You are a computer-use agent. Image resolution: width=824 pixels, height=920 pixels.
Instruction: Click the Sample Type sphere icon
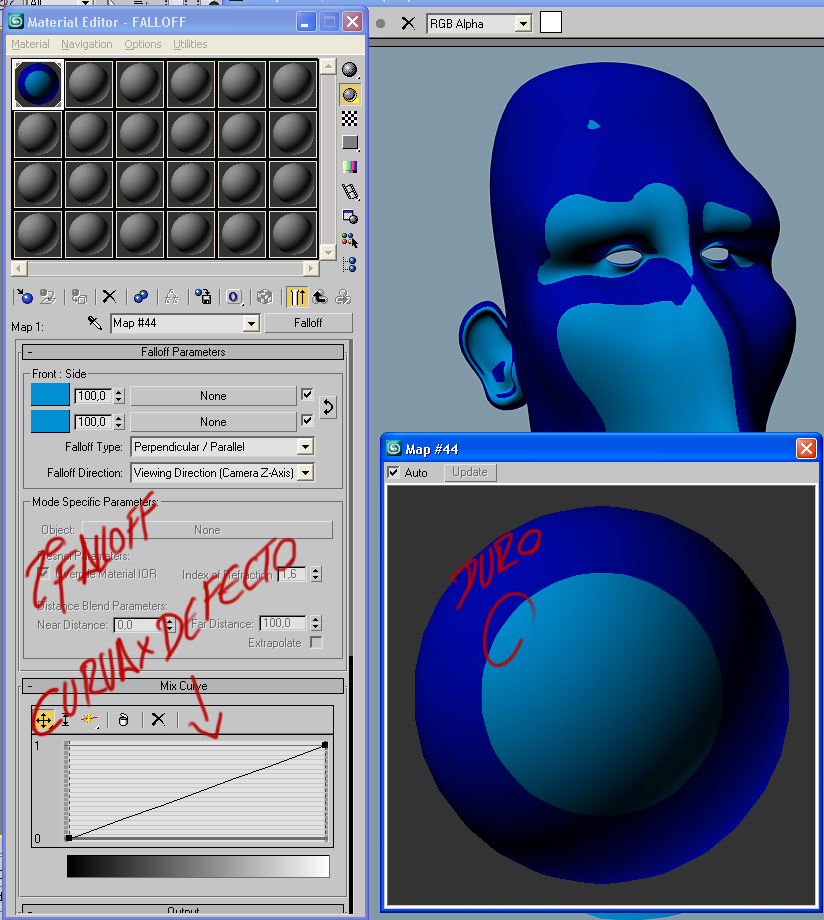[x=350, y=70]
